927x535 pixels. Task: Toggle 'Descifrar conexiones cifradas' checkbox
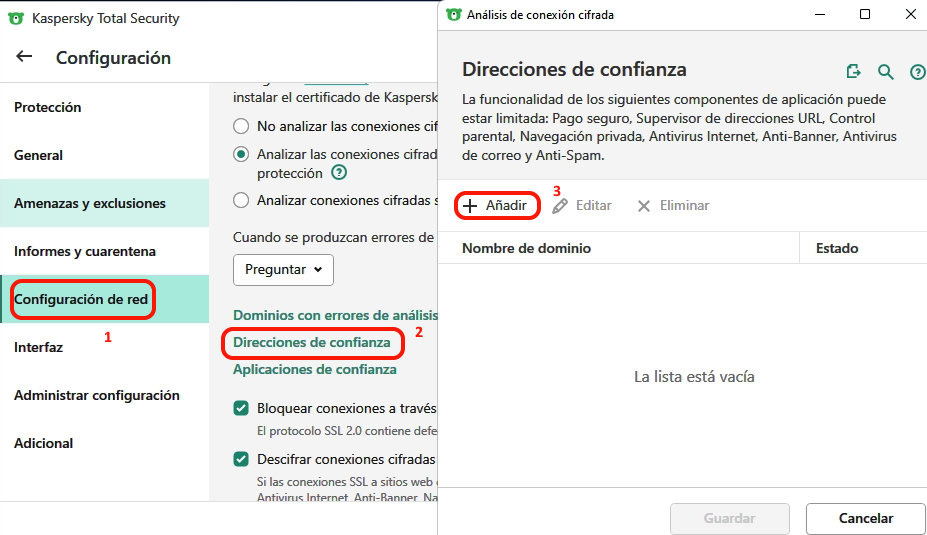[241, 459]
